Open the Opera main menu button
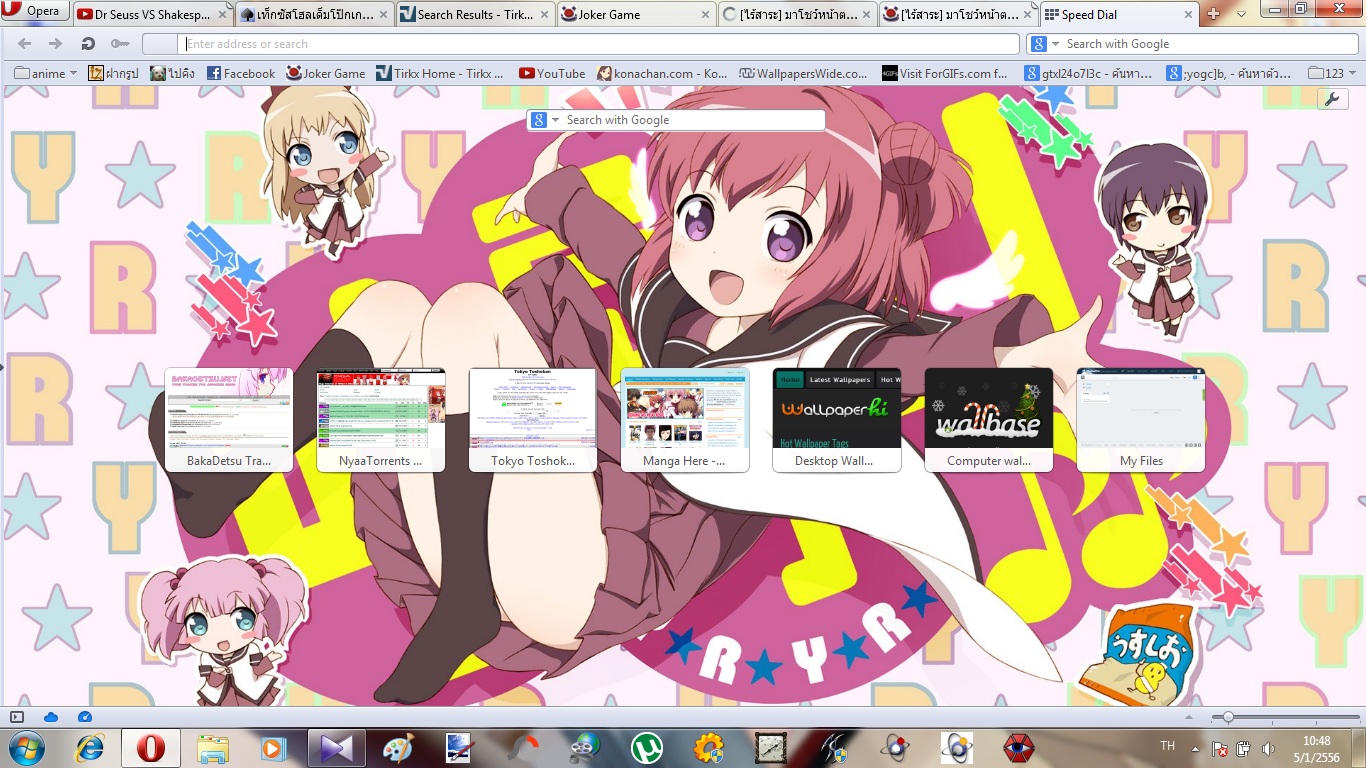The width and height of the screenshot is (1366, 768). (35, 12)
